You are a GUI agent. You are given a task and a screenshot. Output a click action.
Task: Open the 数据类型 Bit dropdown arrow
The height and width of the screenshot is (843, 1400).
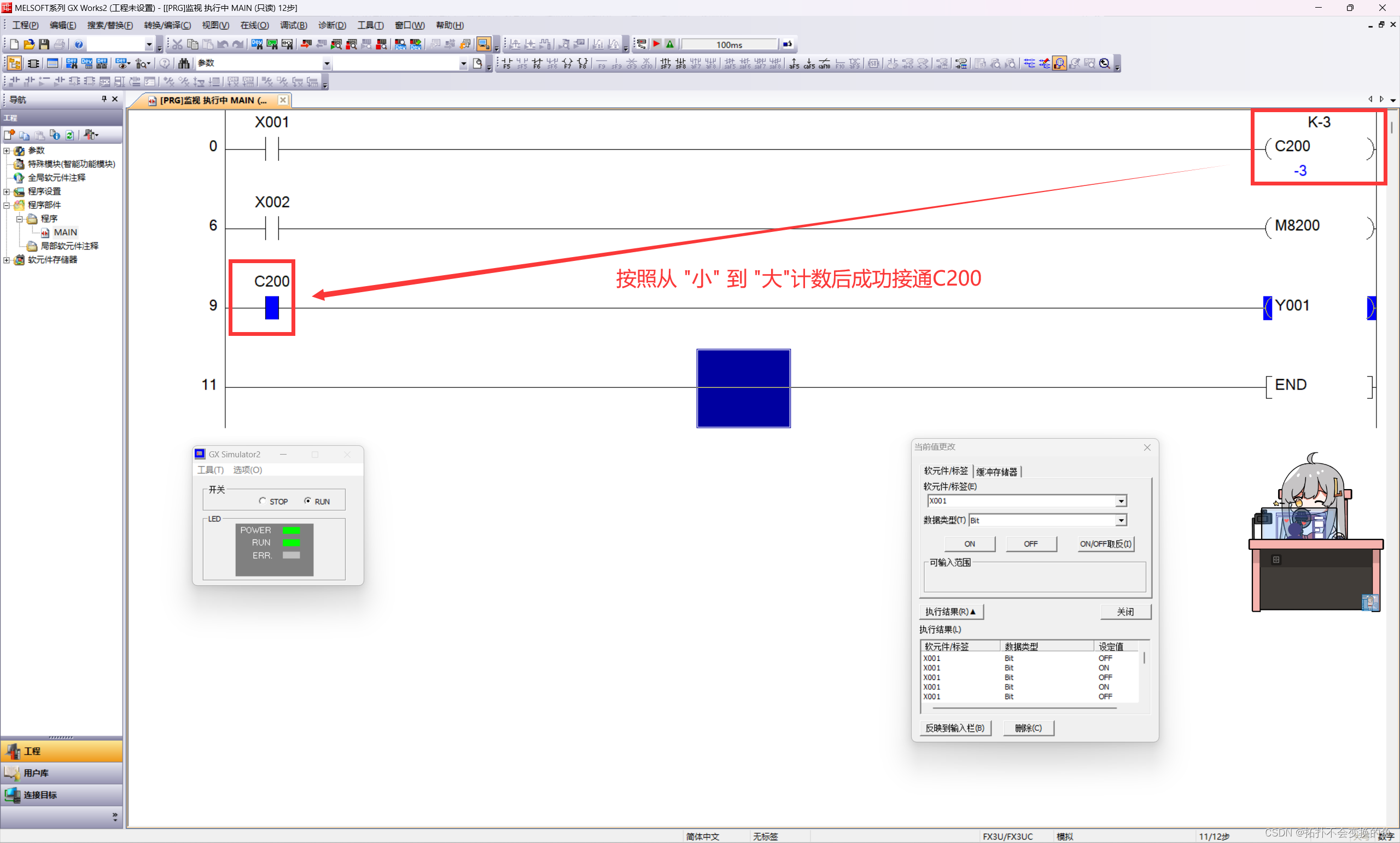click(1121, 520)
